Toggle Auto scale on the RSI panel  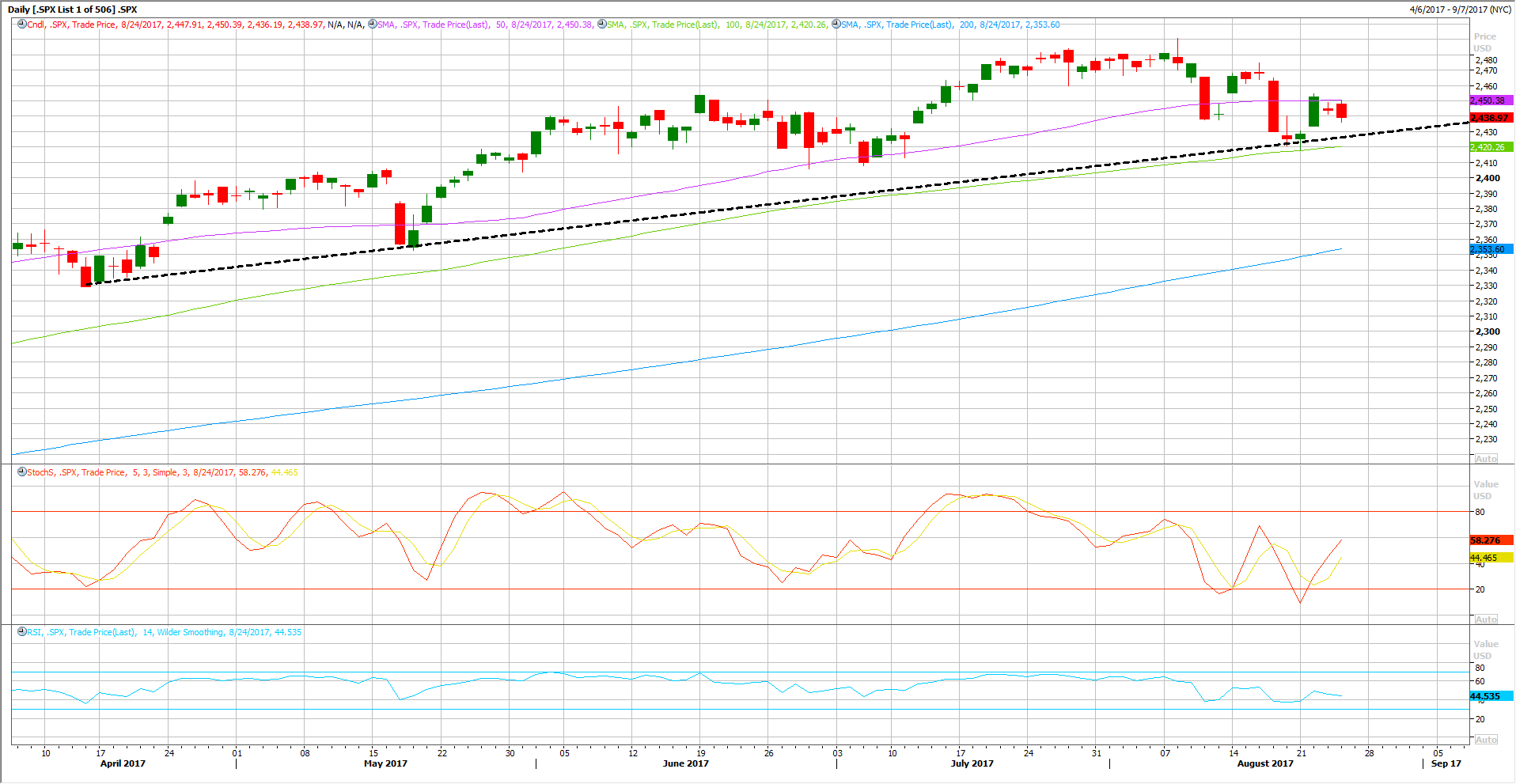point(1485,740)
